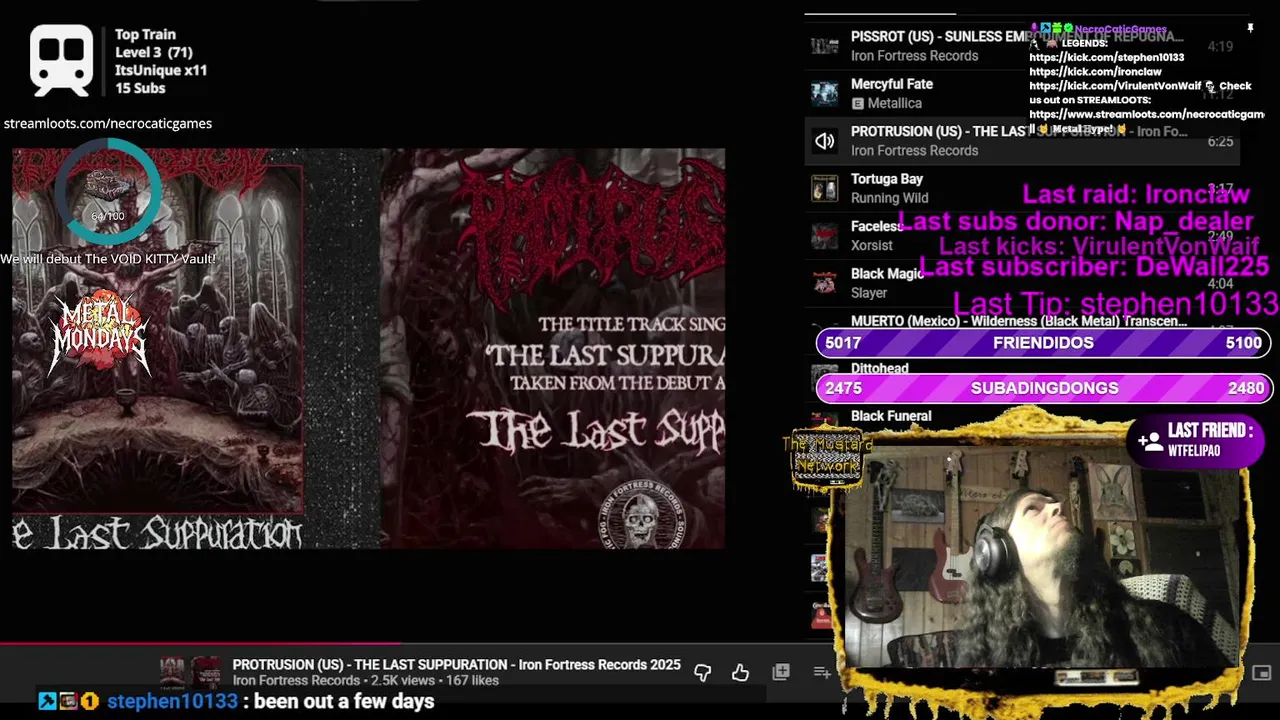Viewport: 1280px width, 720px height.
Task: Open Black Magic queue thumbnail
Action: [x=824, y=283]
